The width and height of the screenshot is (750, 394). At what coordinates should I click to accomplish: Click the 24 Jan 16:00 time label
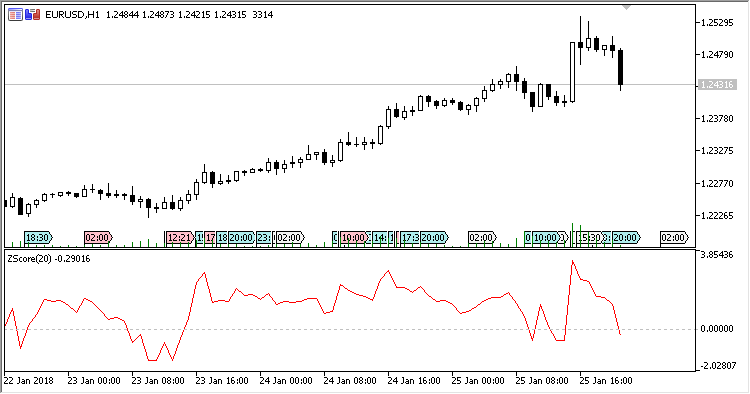414,381
